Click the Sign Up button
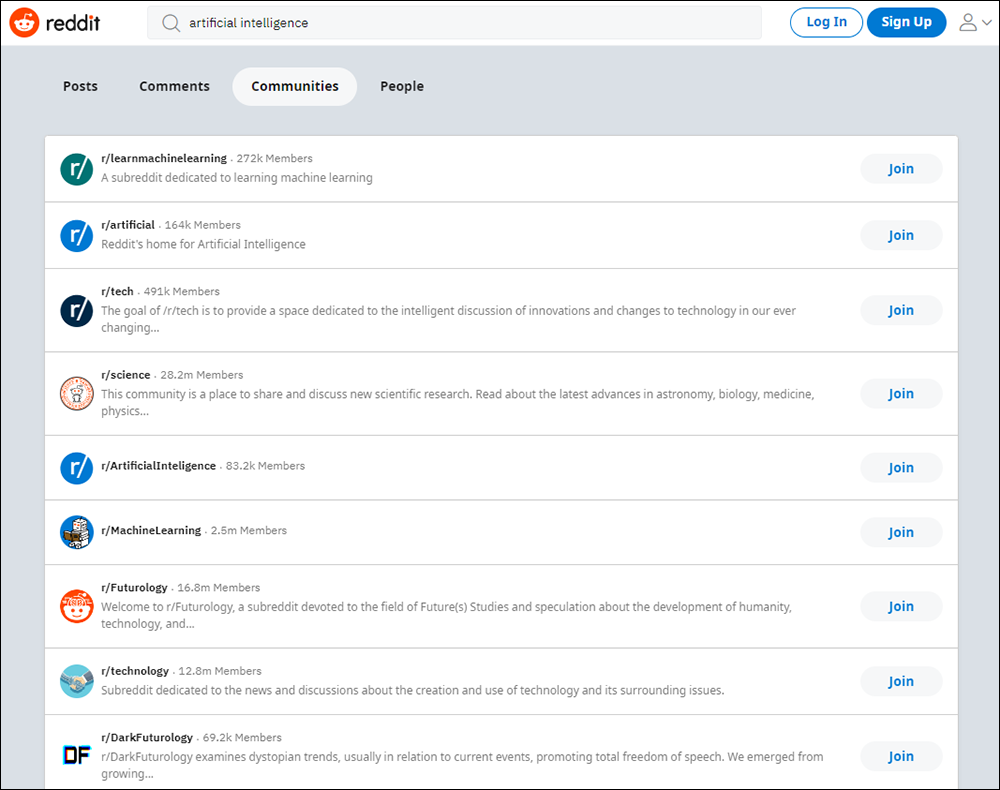 [906, 22]
